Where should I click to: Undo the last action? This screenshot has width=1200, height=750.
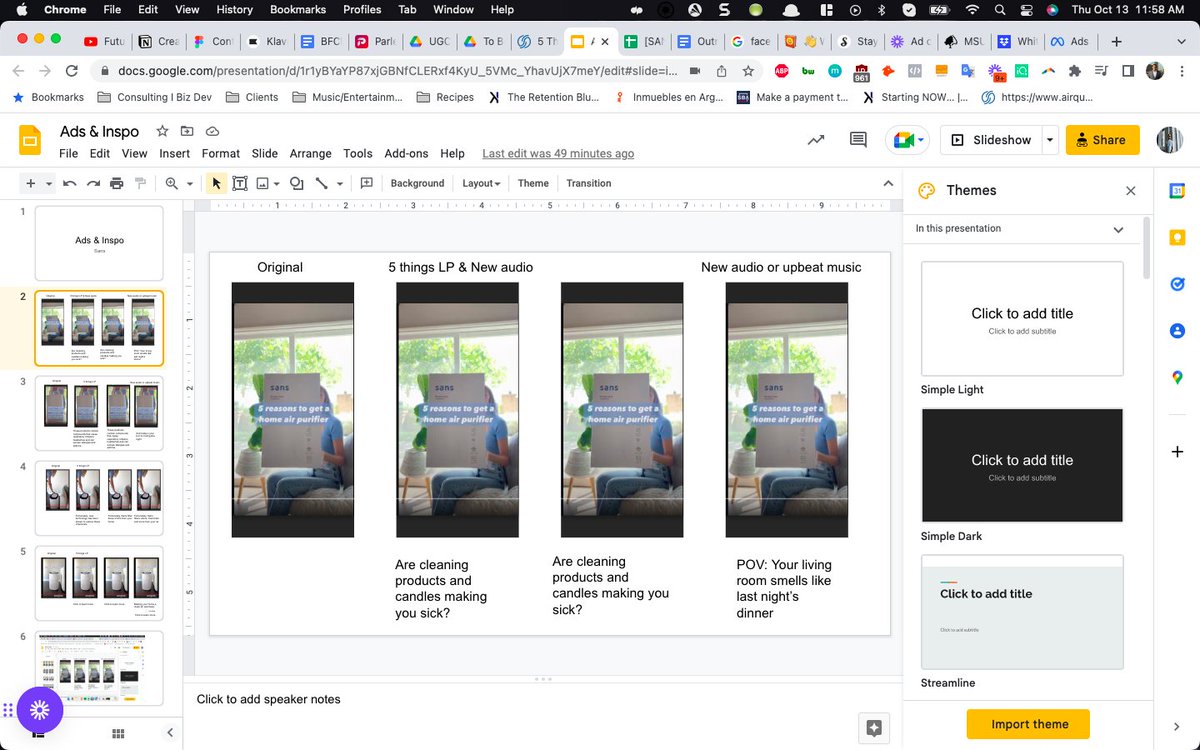[x=70, y=183]
